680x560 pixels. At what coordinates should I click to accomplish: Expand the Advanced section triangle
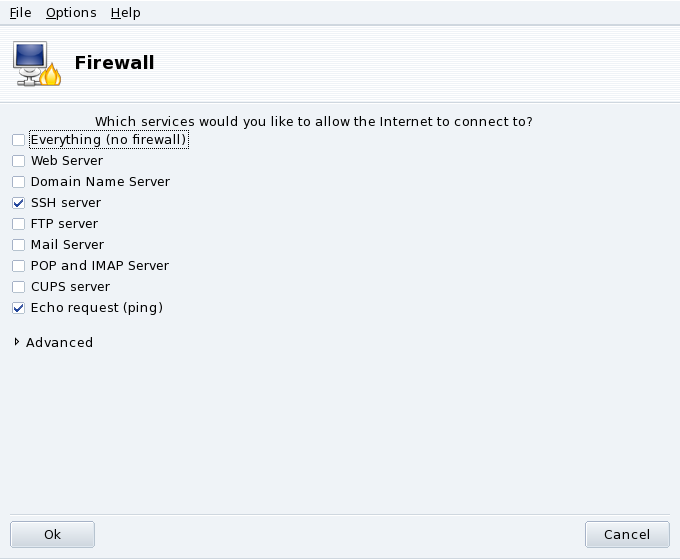[x=17, y=342]
